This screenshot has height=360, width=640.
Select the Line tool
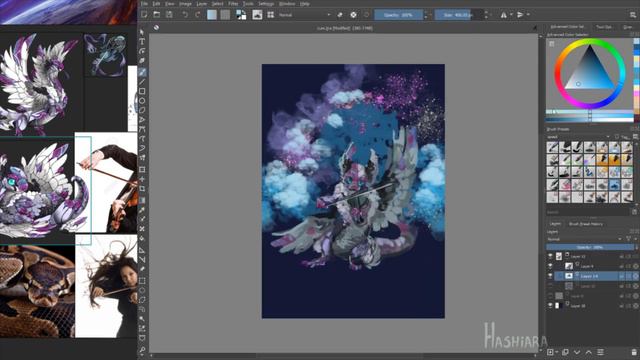pos(142,82)
